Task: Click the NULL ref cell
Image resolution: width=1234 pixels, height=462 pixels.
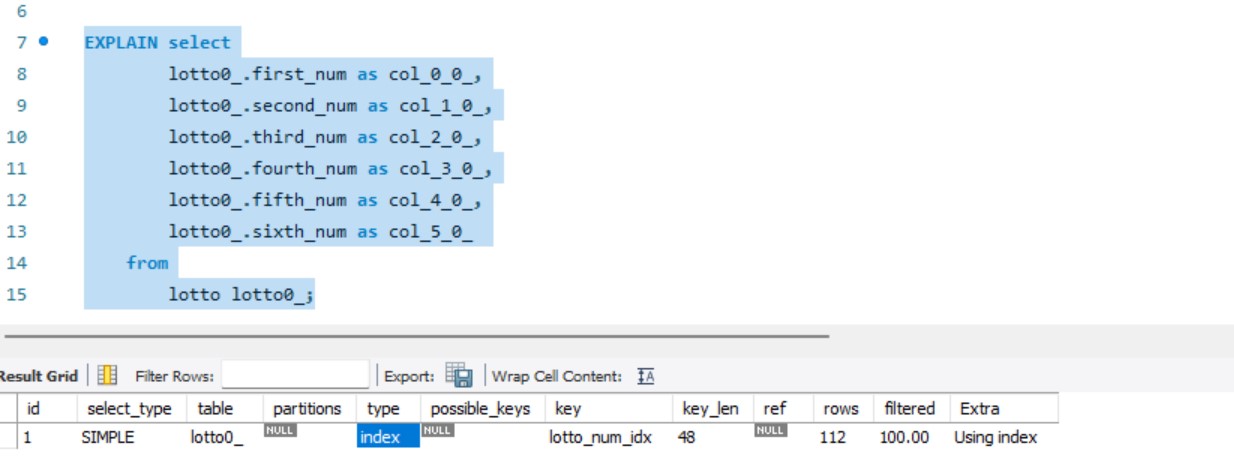Action: [782, 437]
